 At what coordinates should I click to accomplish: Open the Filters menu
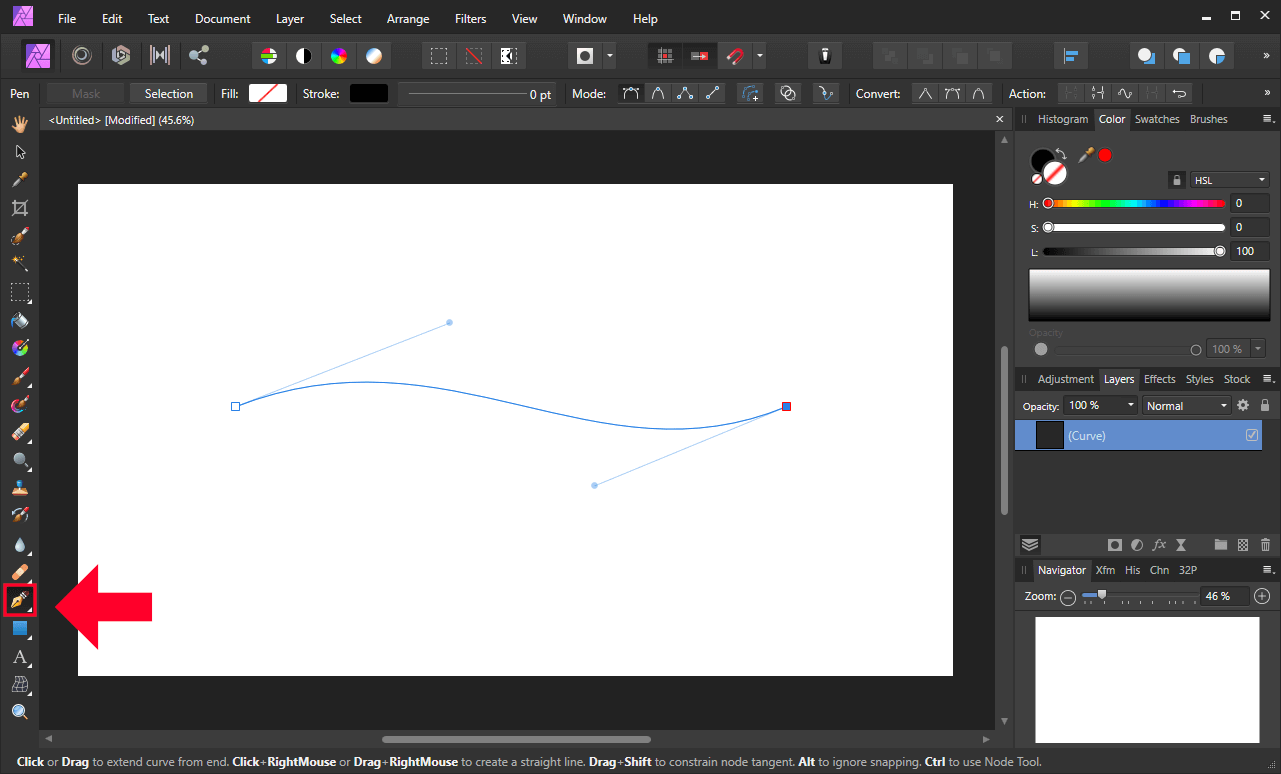pyautogui.click(x=470, y=18)
